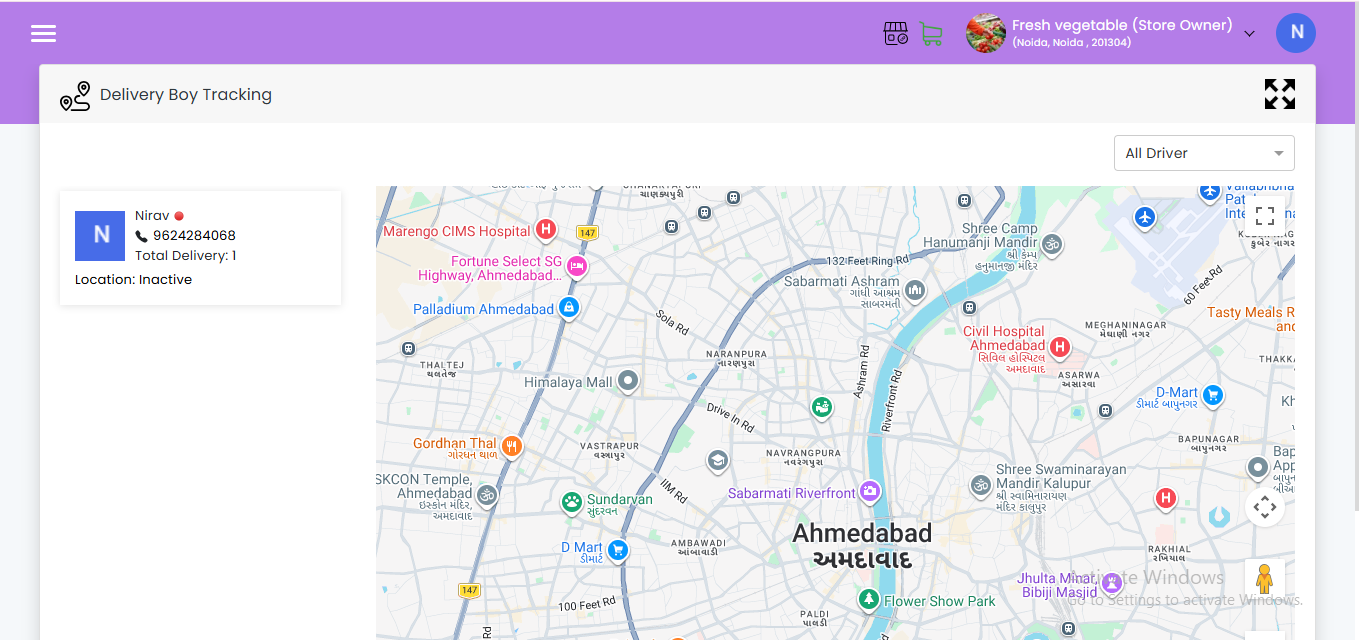Click the Fresh vegetable store thumbnail
The image size is (1359, 640).
(x=985, y=33)
